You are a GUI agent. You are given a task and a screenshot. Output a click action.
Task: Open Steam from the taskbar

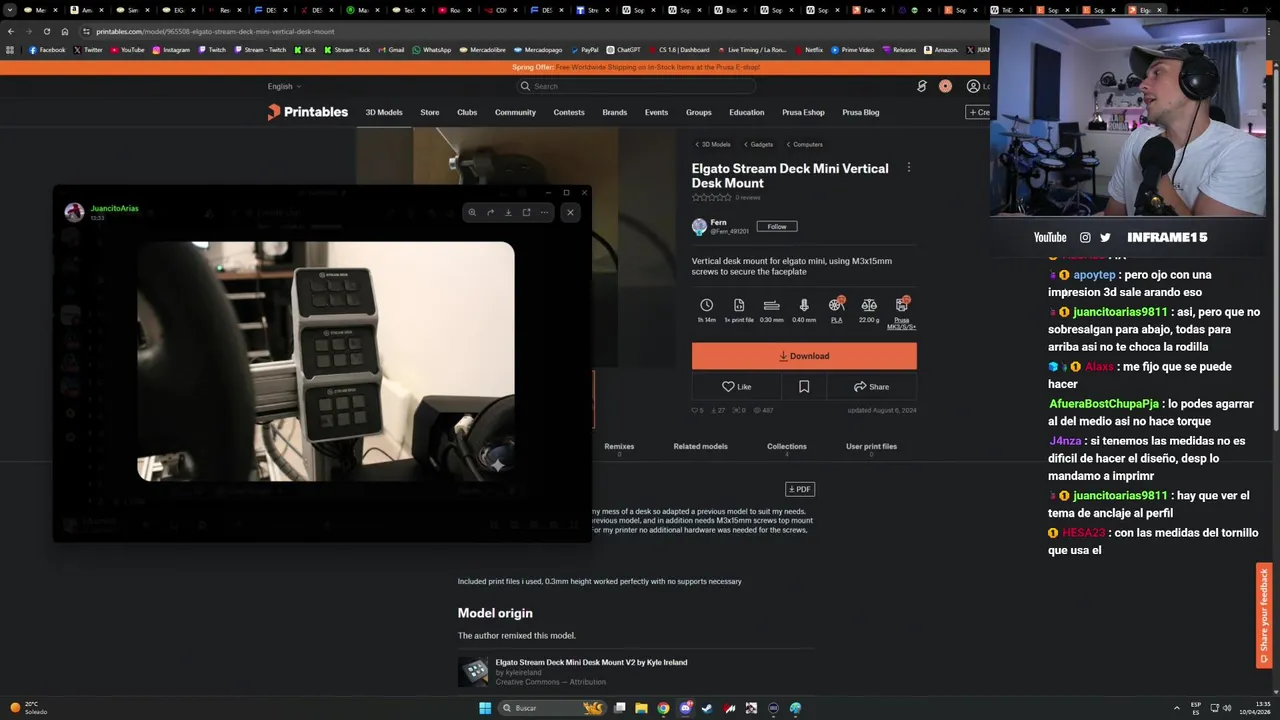coord(707,708)
